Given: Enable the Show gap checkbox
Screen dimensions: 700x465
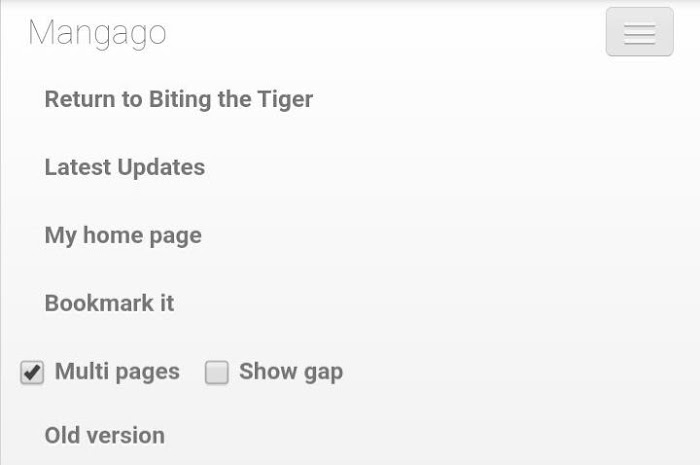Looking at the screenshot, I should click(x=216, y=373).
